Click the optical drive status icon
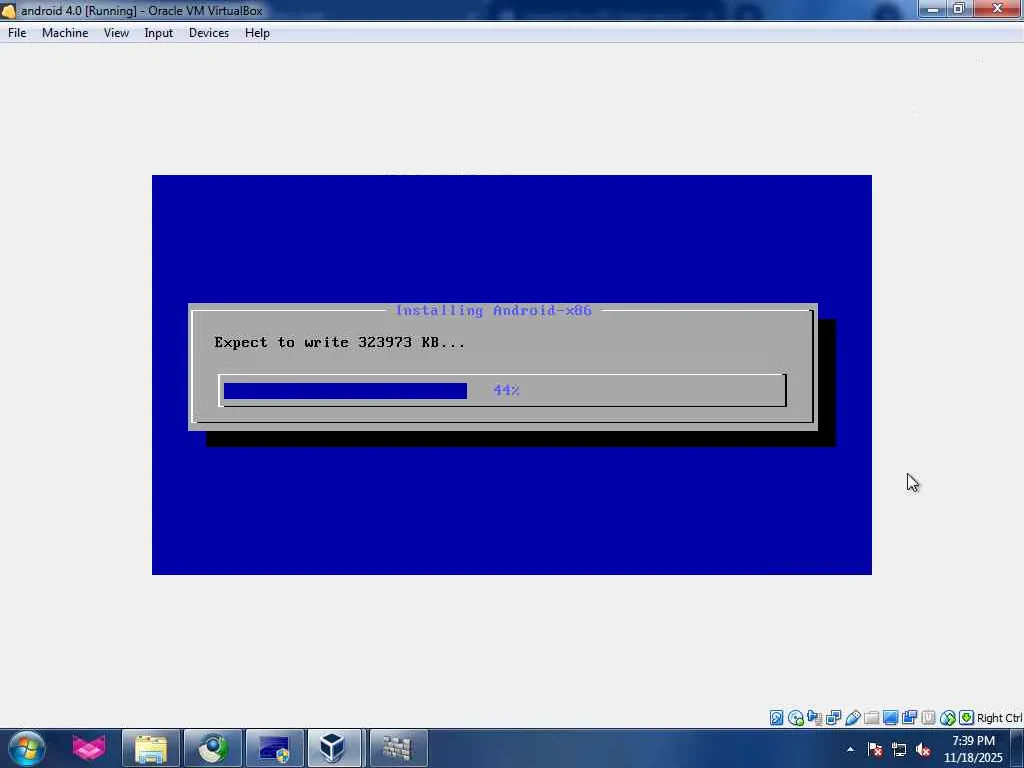This screenshot has width=1024, height=768. pos(795,718)
